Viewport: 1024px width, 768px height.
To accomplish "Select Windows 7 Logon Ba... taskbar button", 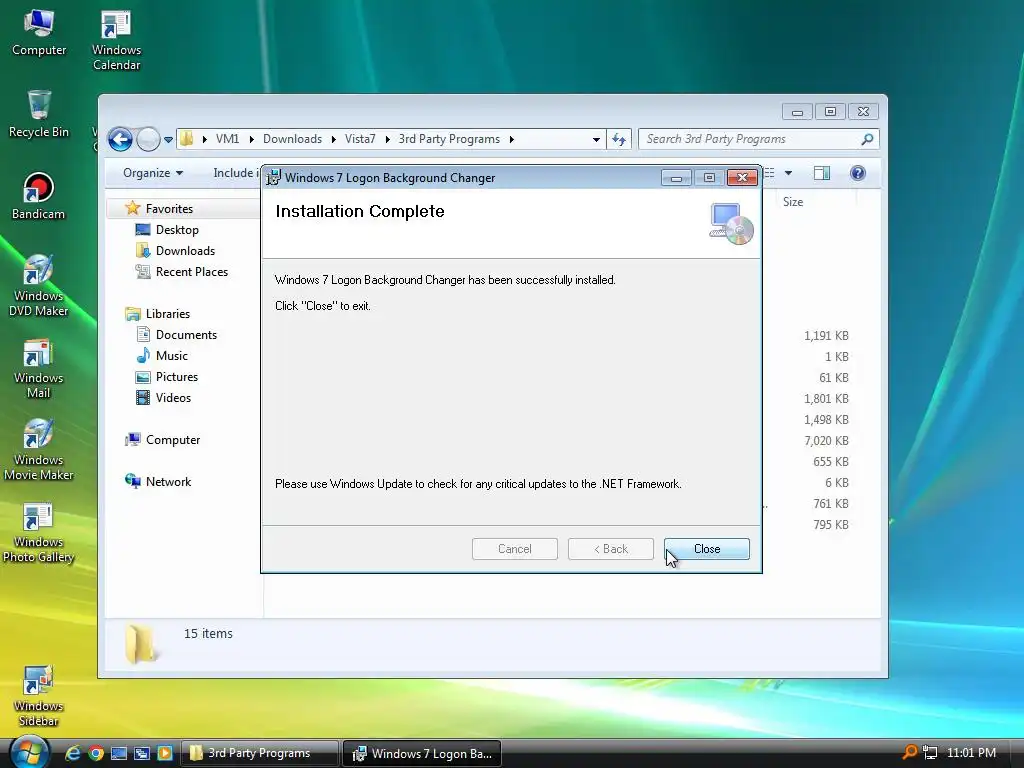I will click(x=422, y=753).
